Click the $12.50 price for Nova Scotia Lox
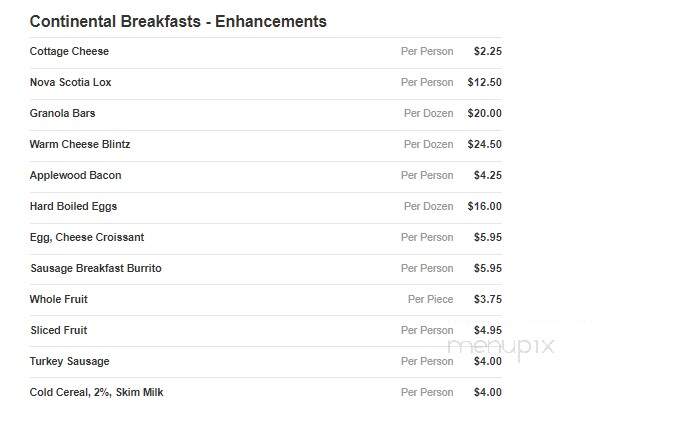The image size is (680, 429). pyautogui.click(x=484, y=82)
